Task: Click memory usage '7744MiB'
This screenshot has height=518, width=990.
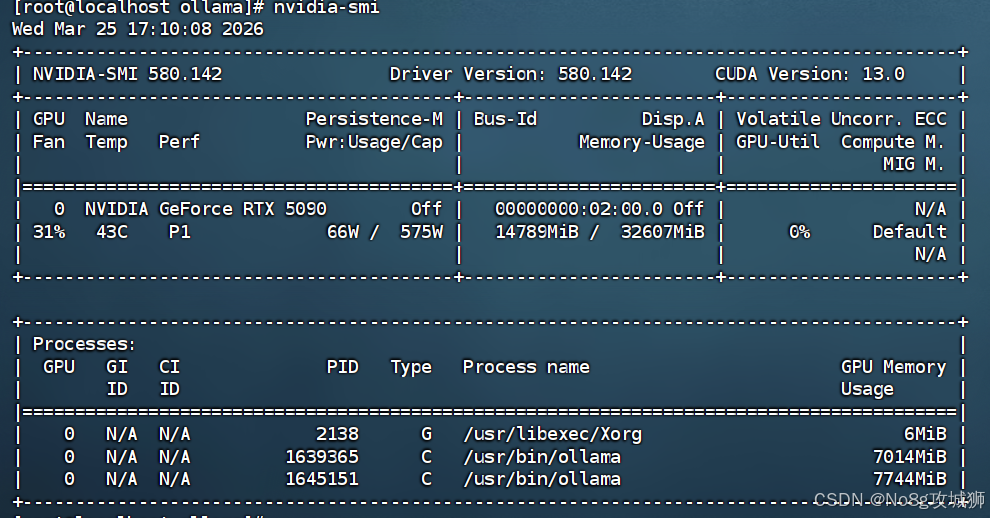Action: pyautogui.click(x=909, y=479)
